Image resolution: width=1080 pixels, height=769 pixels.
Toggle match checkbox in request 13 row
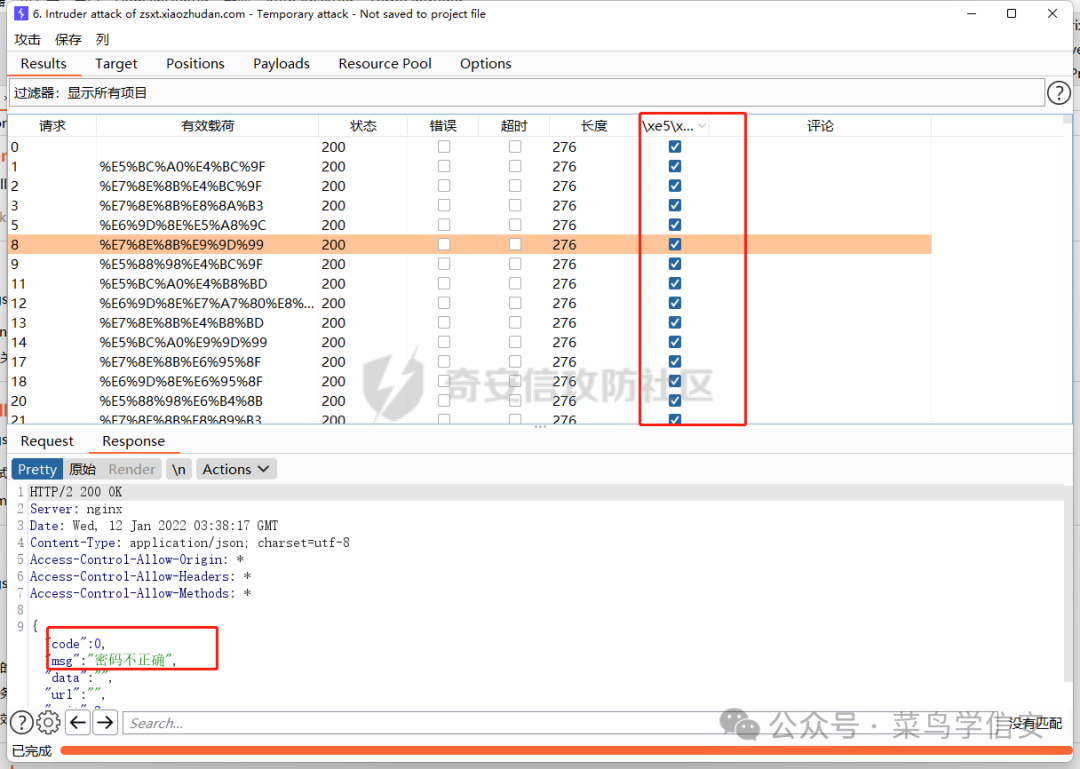675,322
